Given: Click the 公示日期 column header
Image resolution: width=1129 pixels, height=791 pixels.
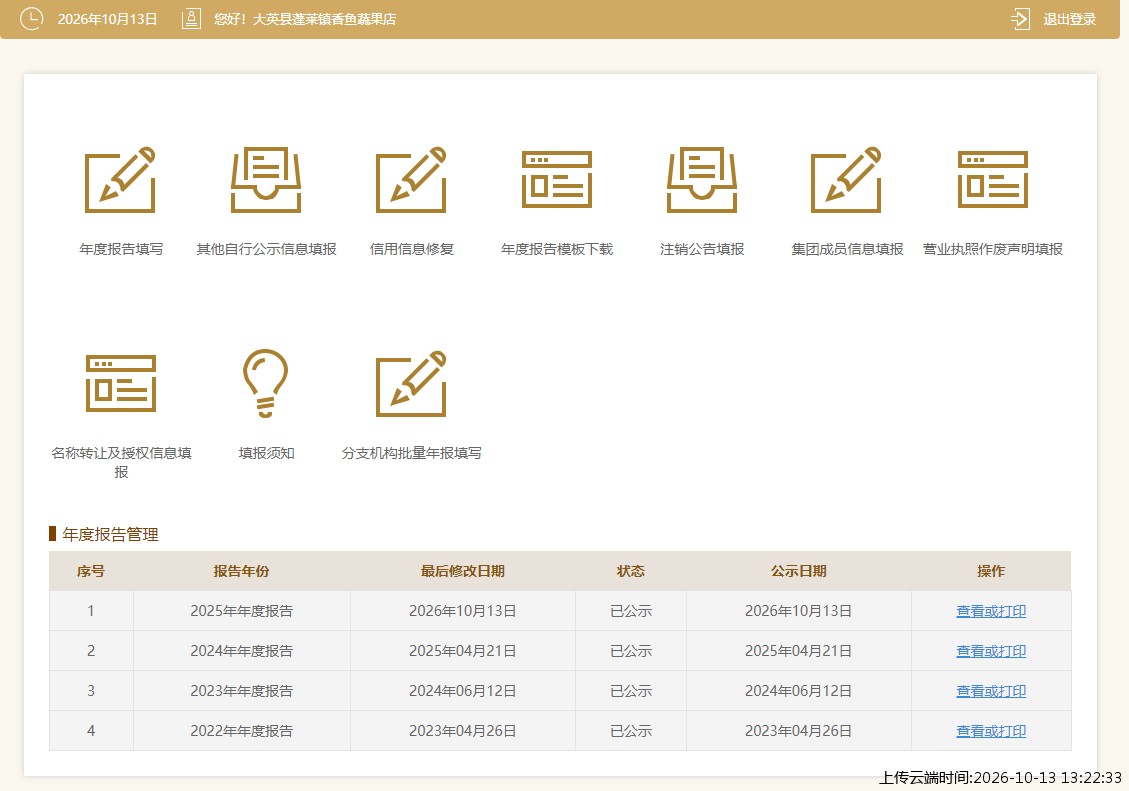Looking at the screenshot, I should pos(799,571).
